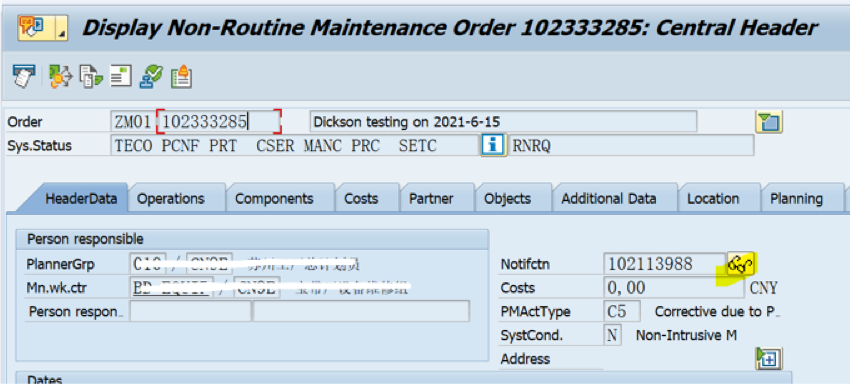
Task: Go to the Additional Data tab
Action: coord(609,199)
